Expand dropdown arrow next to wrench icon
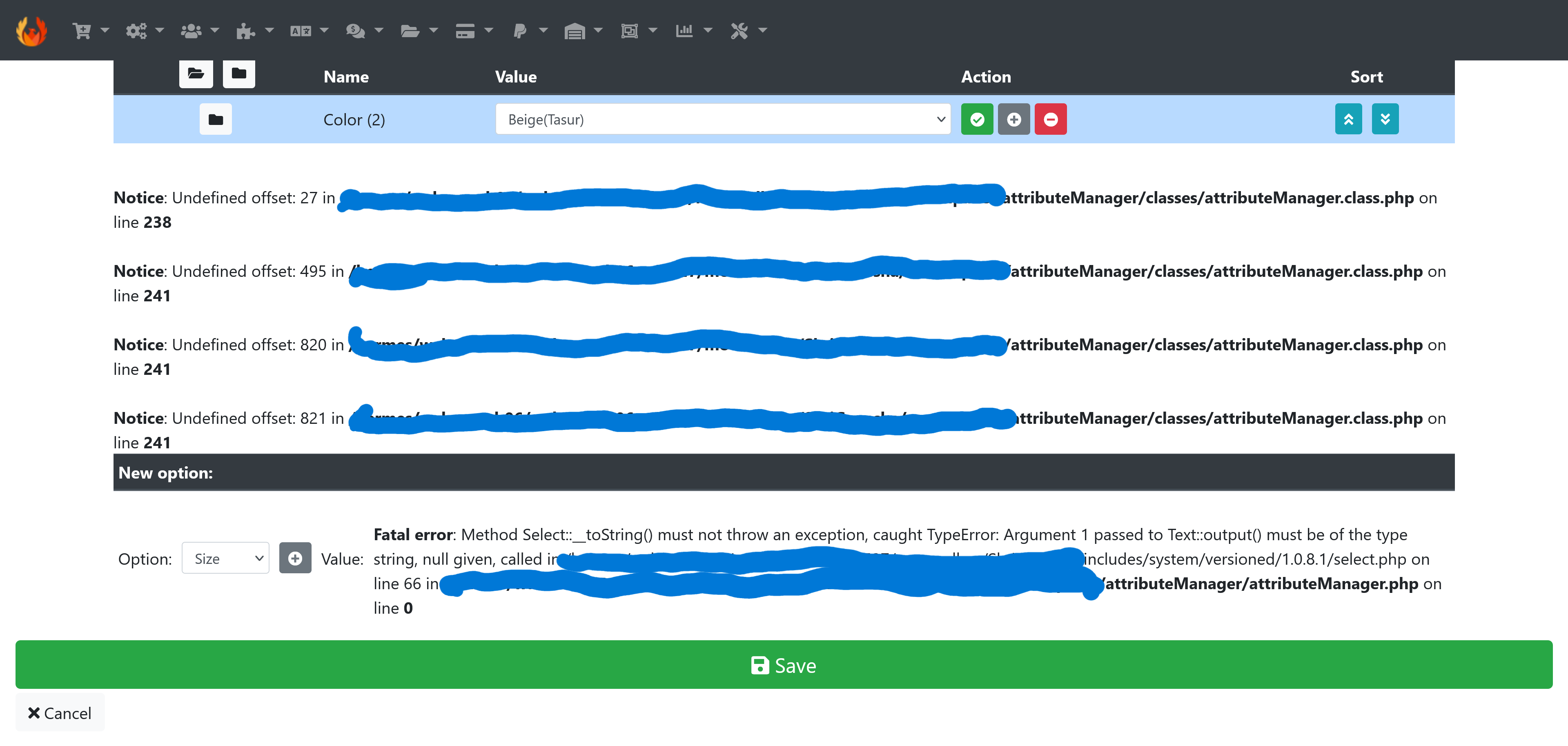The width and height of the screenshot is (1568, 746). (762, 31)
